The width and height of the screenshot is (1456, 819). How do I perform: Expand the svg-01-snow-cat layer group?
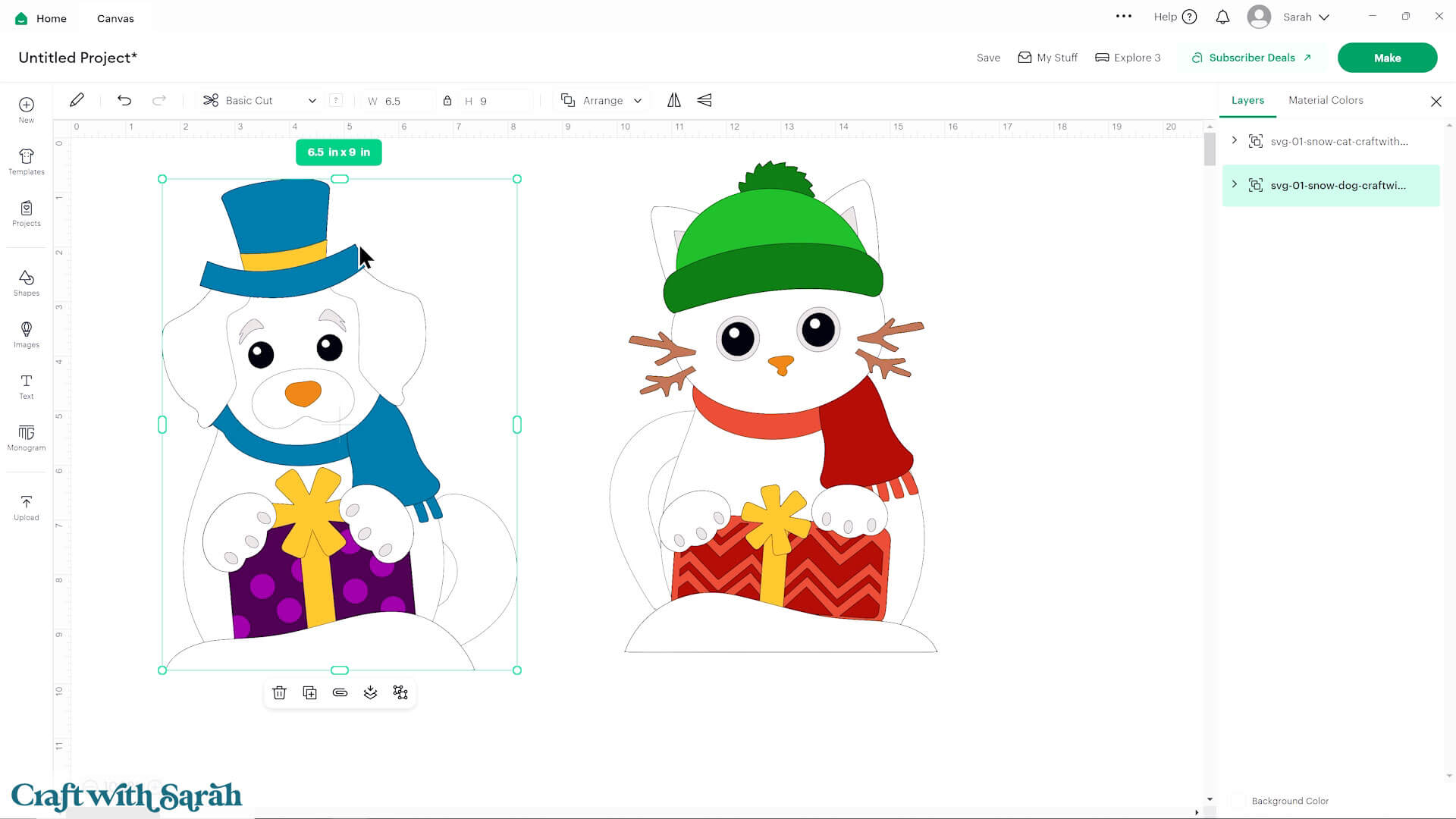(x=1235, y=140)
